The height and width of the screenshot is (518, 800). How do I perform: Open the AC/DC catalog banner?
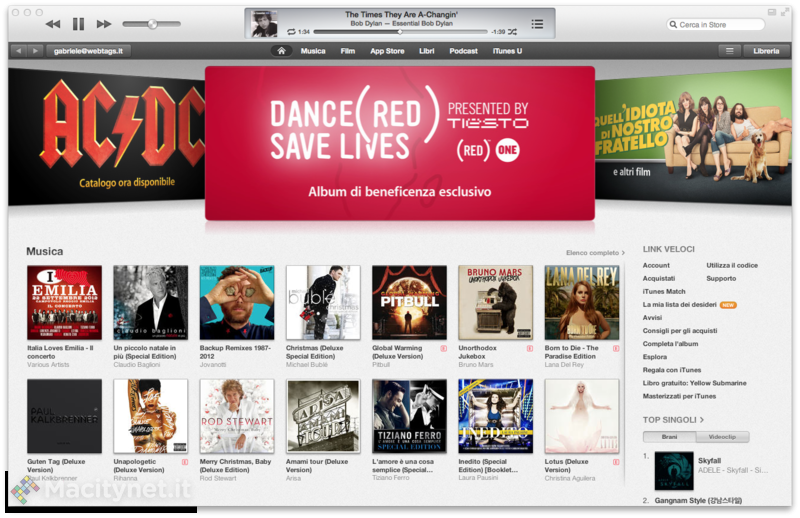tap(106, 137)
